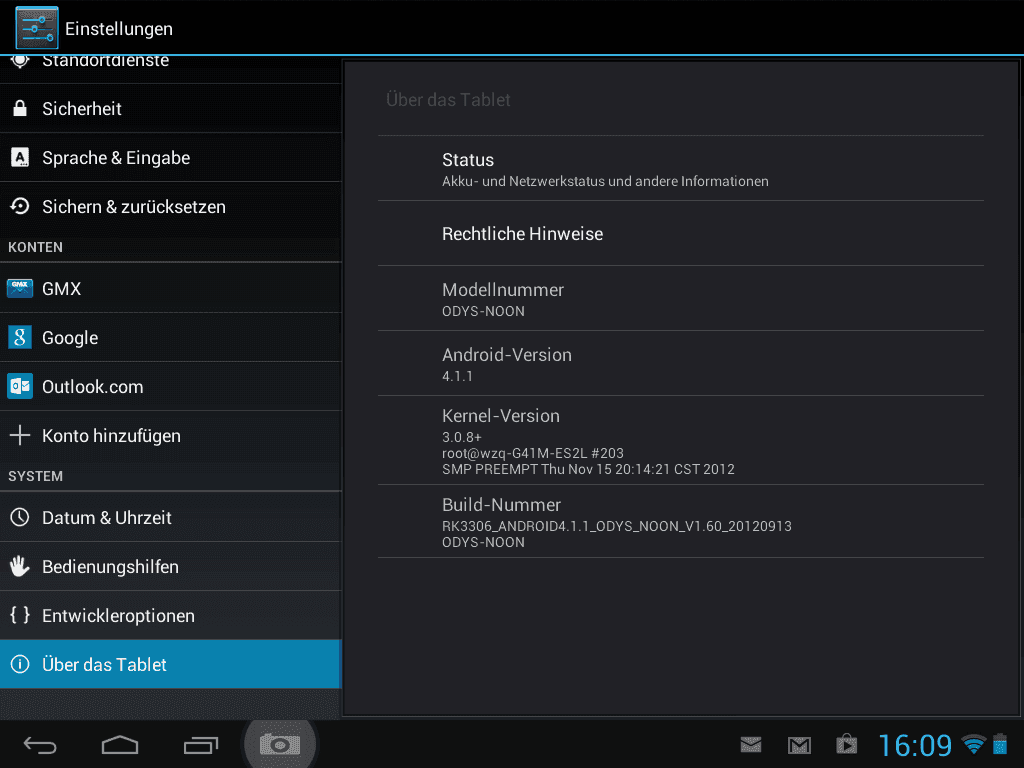Open the Outlook.com account entry
Viewport: 1024px width, 768px height.
[170, 386]
